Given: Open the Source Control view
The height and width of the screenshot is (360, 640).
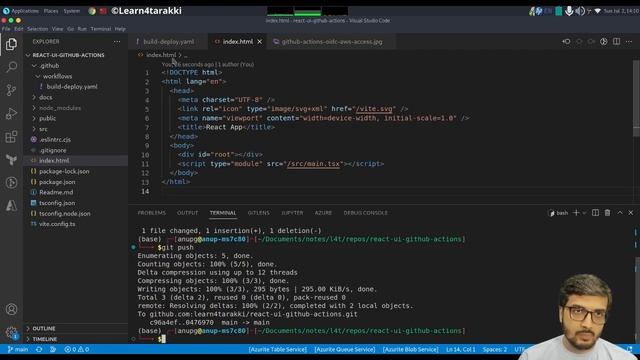Looking at the screenshot, I should (x=11, y=90).
